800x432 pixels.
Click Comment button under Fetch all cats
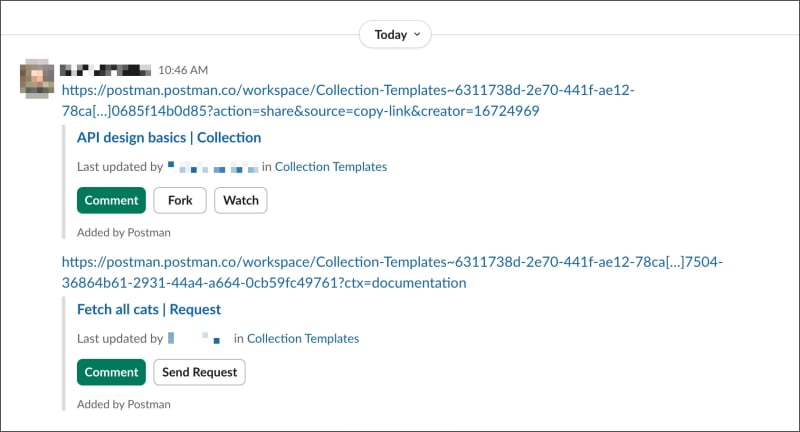(111, 372)
